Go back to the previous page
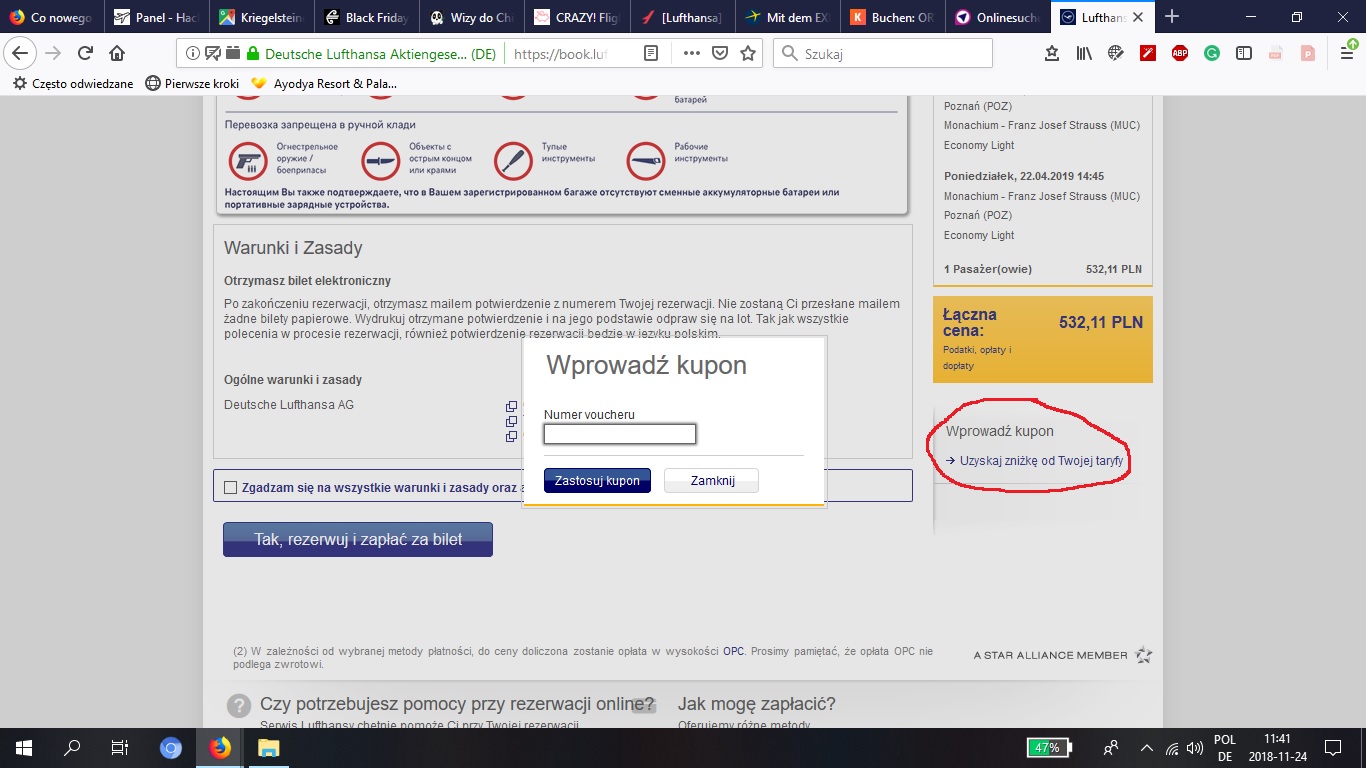 21,54
